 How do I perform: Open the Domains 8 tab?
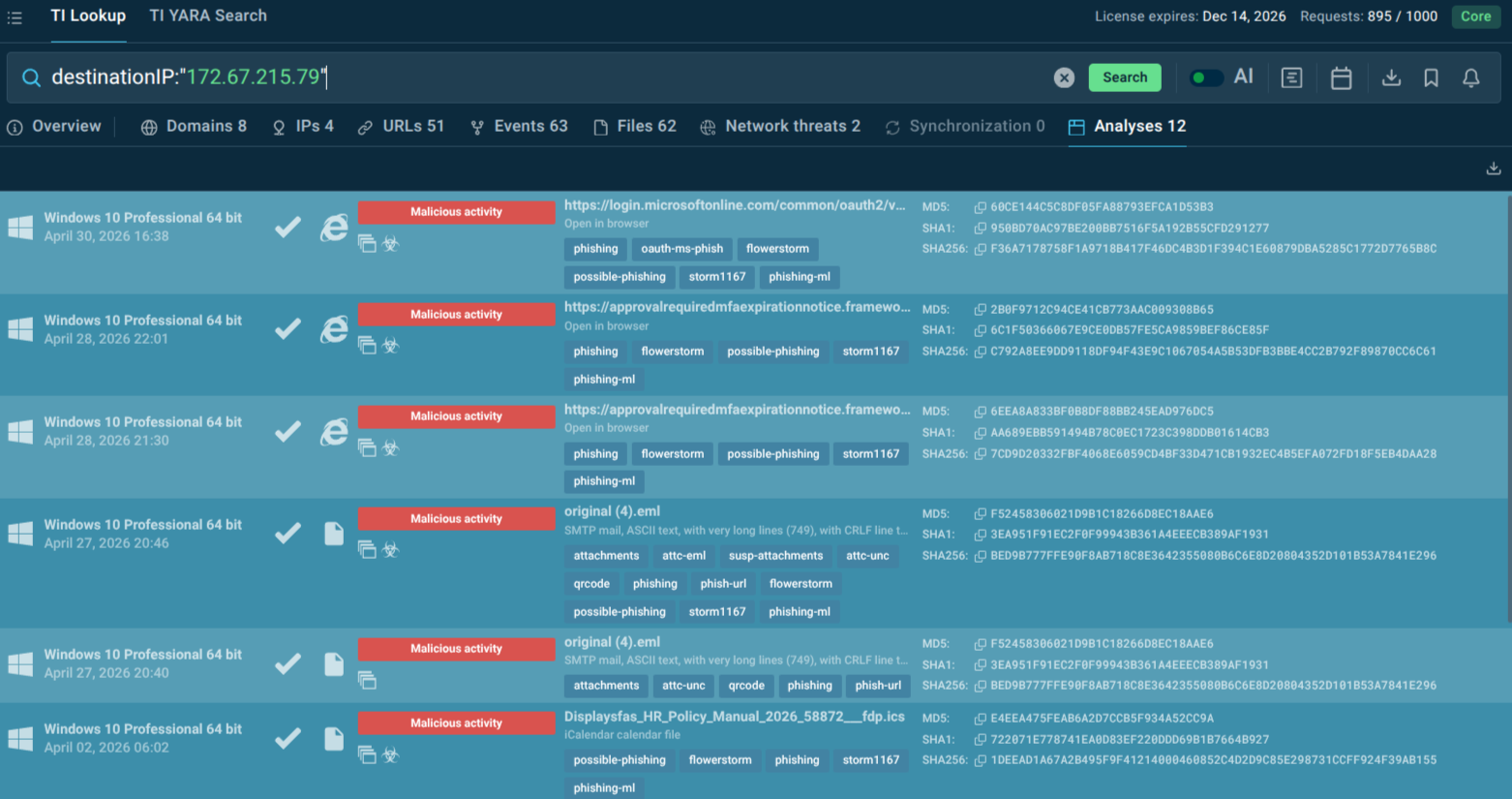pyautogui.click(x=194, y=127)
